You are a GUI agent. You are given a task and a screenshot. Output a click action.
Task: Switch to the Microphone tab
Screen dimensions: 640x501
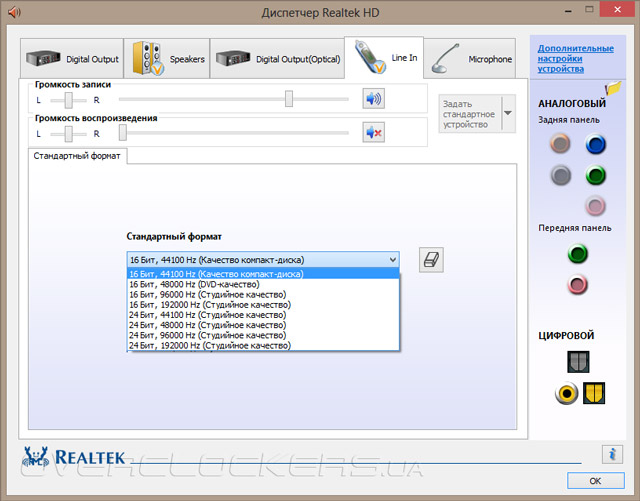[x=470, y=59]
